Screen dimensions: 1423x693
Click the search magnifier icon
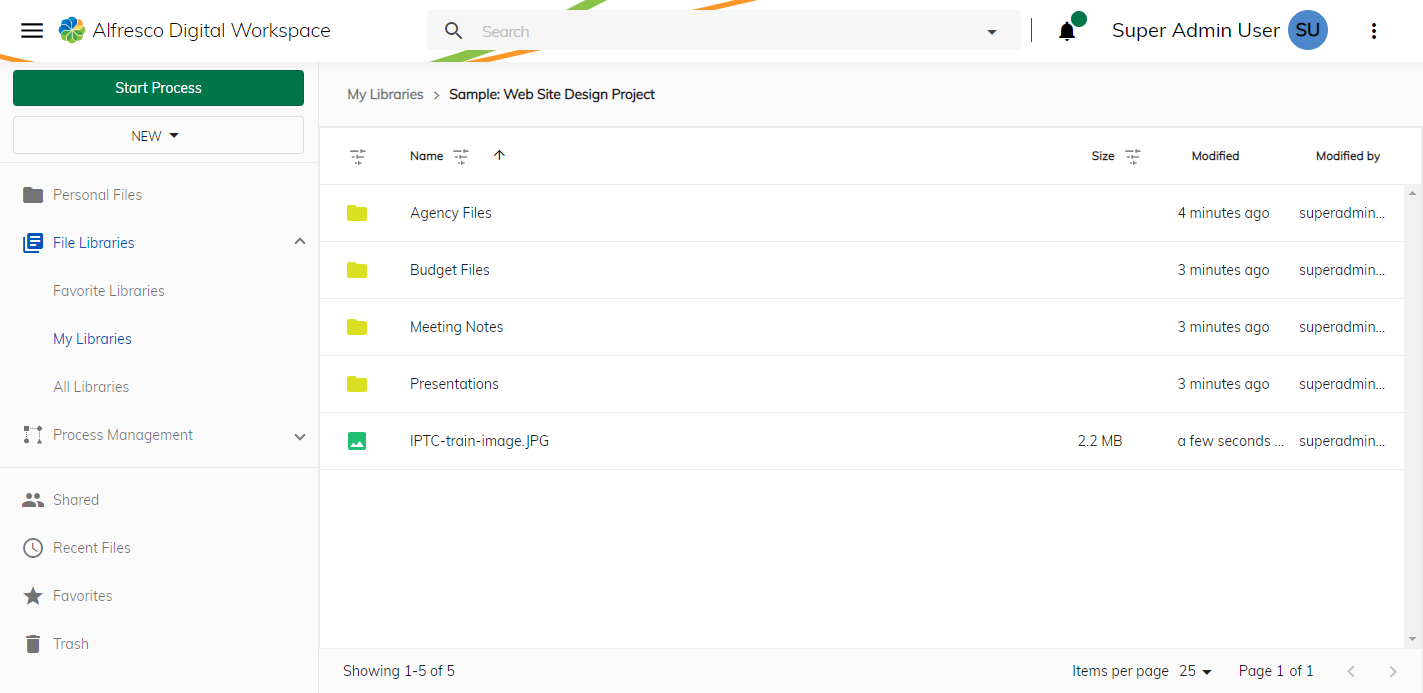[453, 30]
